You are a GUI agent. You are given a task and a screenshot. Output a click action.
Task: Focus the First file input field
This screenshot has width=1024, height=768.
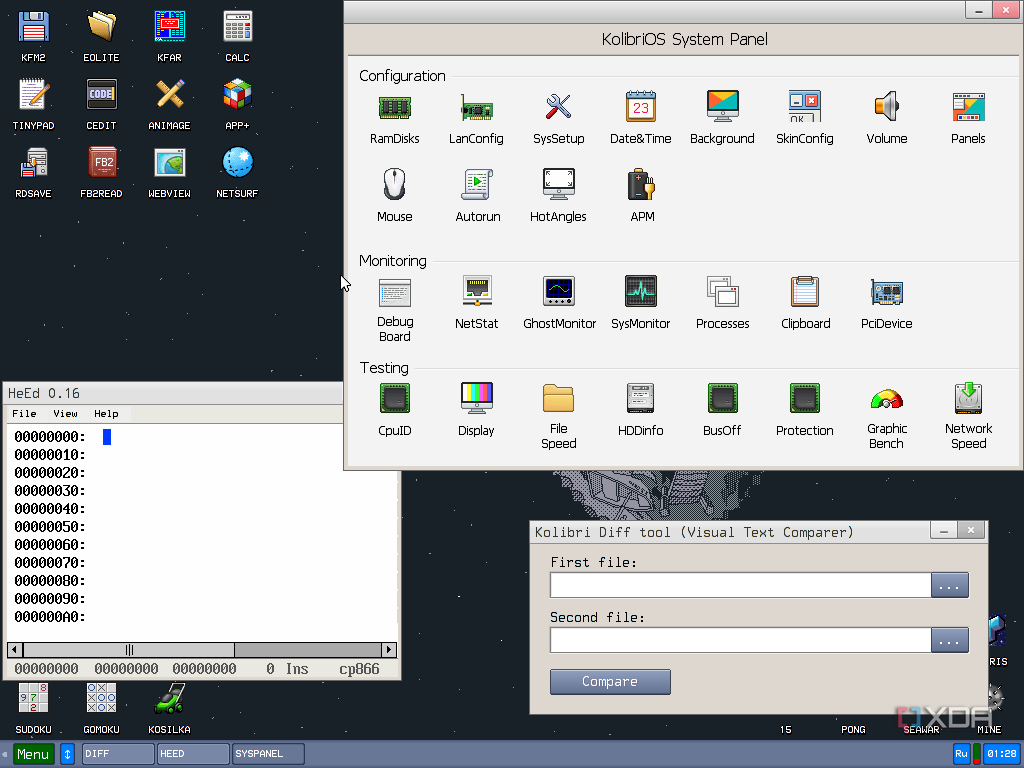tap(741, 585)
